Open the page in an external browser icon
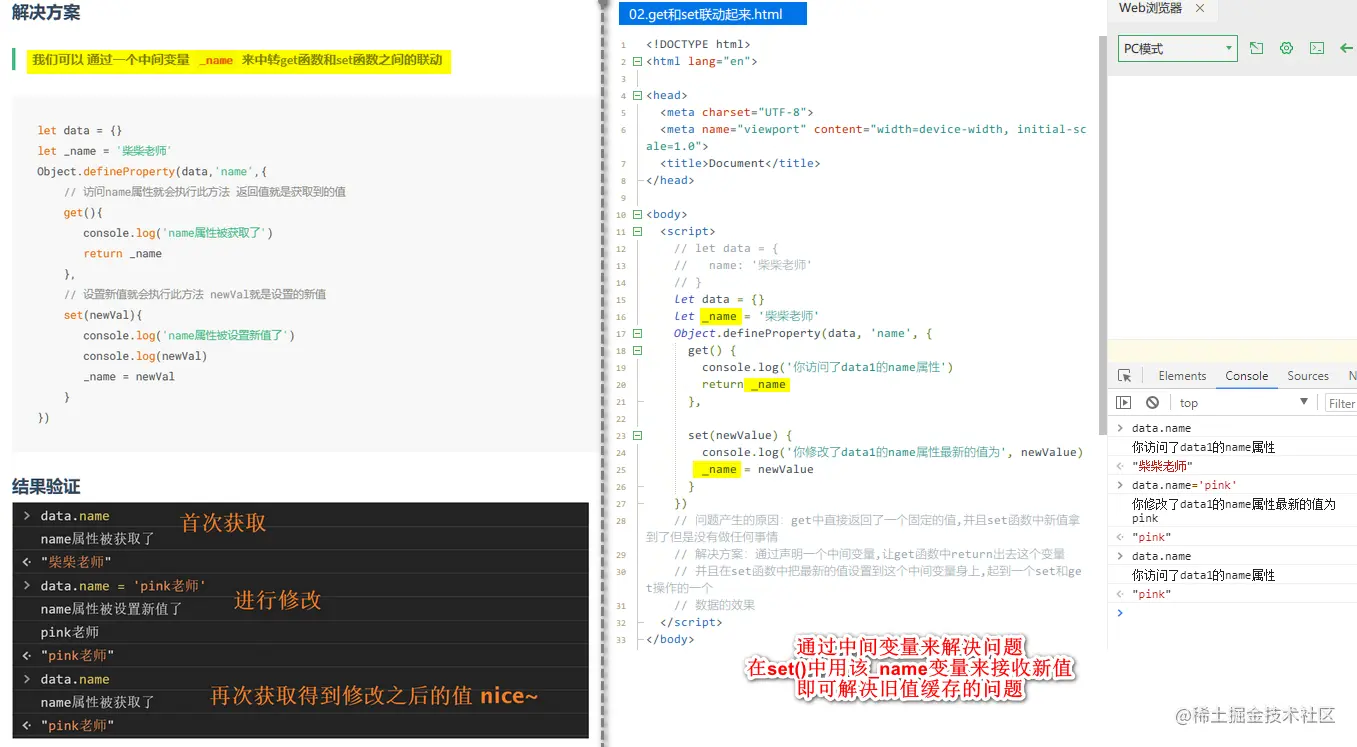The width and height of the screenshot is (1357, 747). [x=1256, y=48]
